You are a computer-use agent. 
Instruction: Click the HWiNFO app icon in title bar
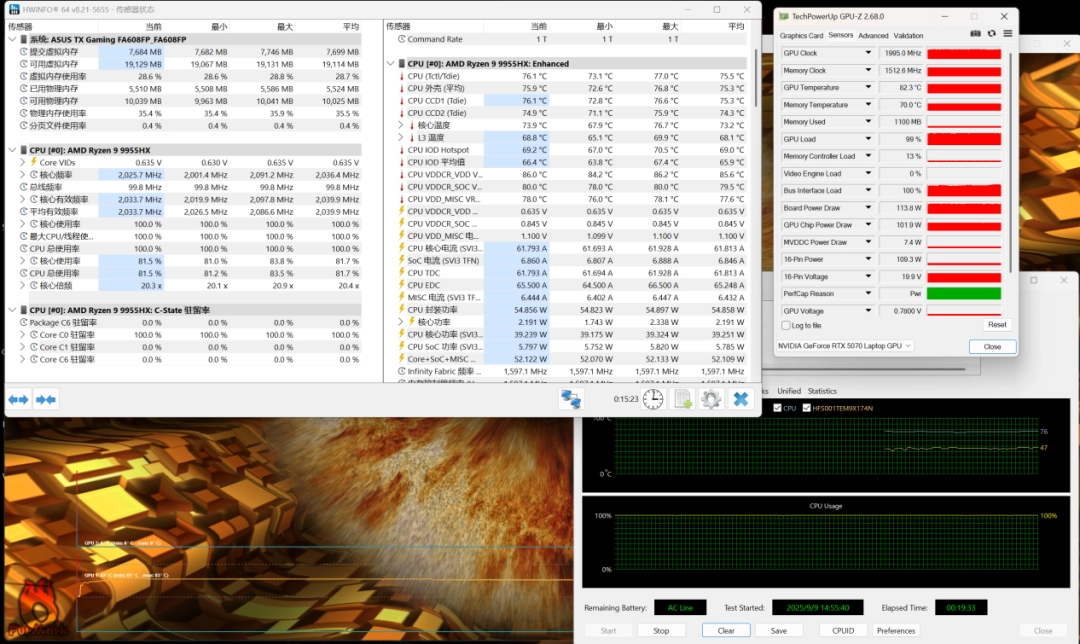(14, 10)
